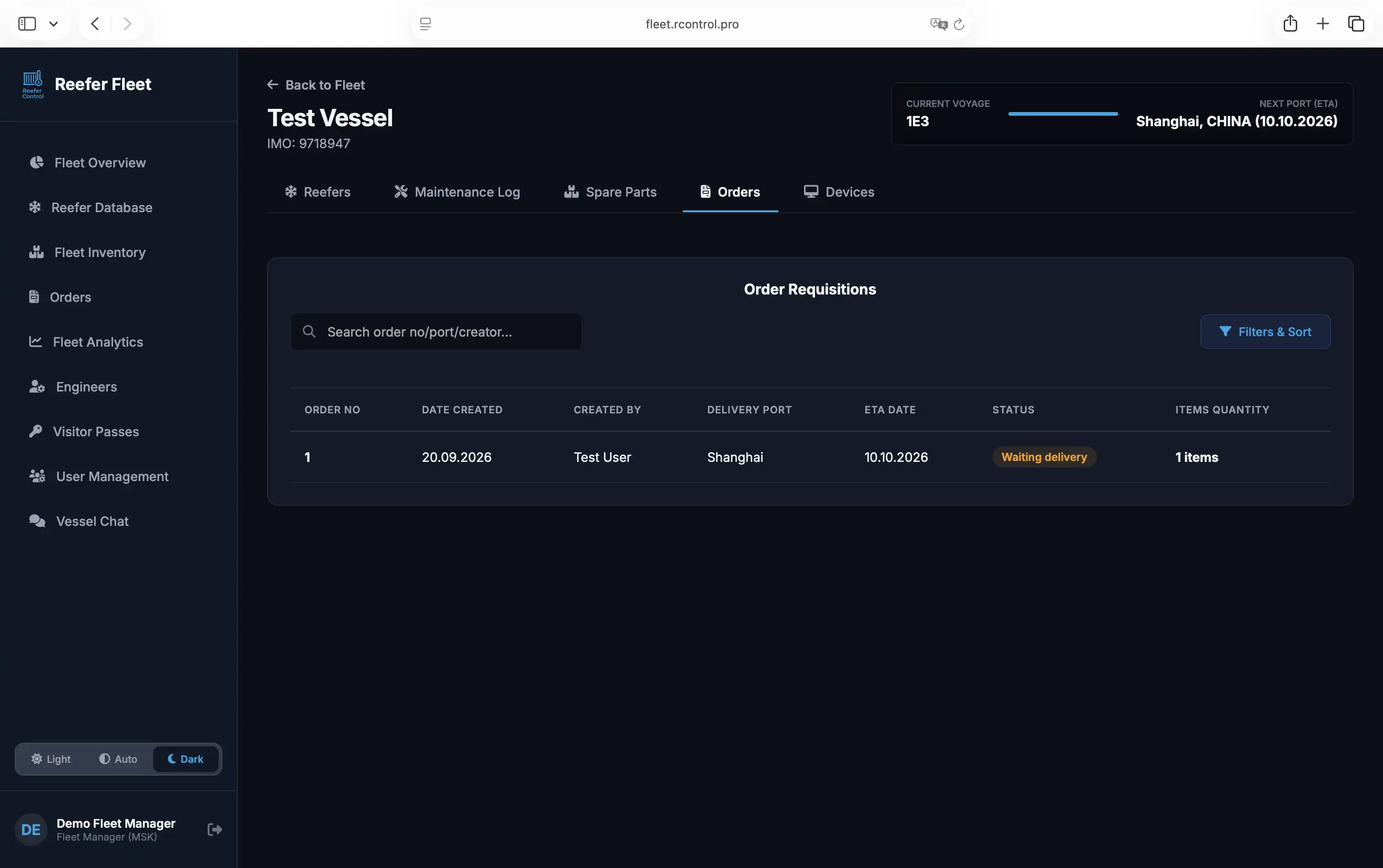Viewport: 1383px width, 868px height.
Task: Open Vessel Chat
Action: 79,521
